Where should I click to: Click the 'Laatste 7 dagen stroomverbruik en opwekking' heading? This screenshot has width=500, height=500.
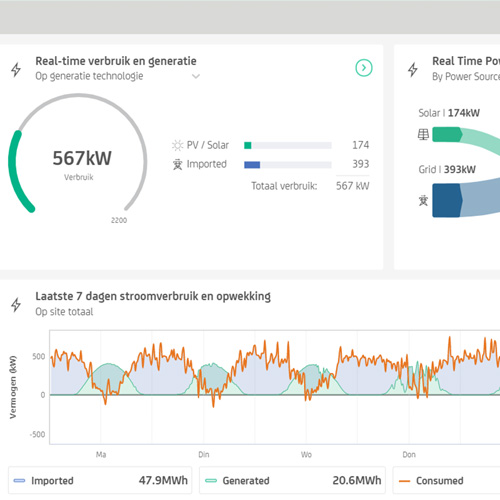[153, 296]
